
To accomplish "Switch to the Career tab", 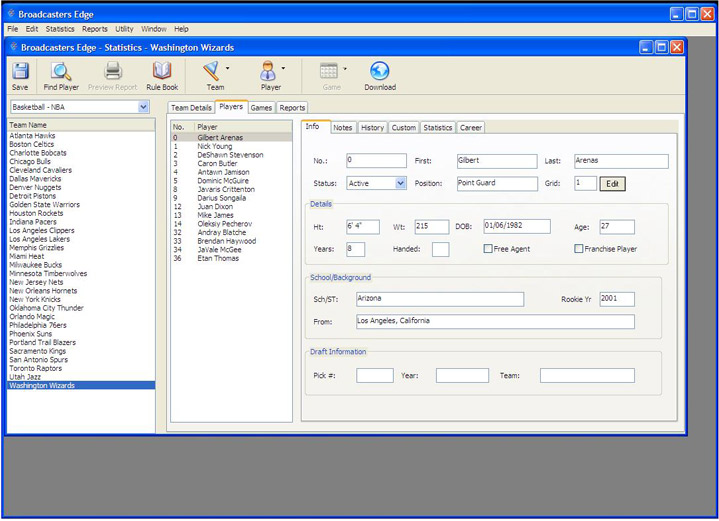I will click(470, 127).
